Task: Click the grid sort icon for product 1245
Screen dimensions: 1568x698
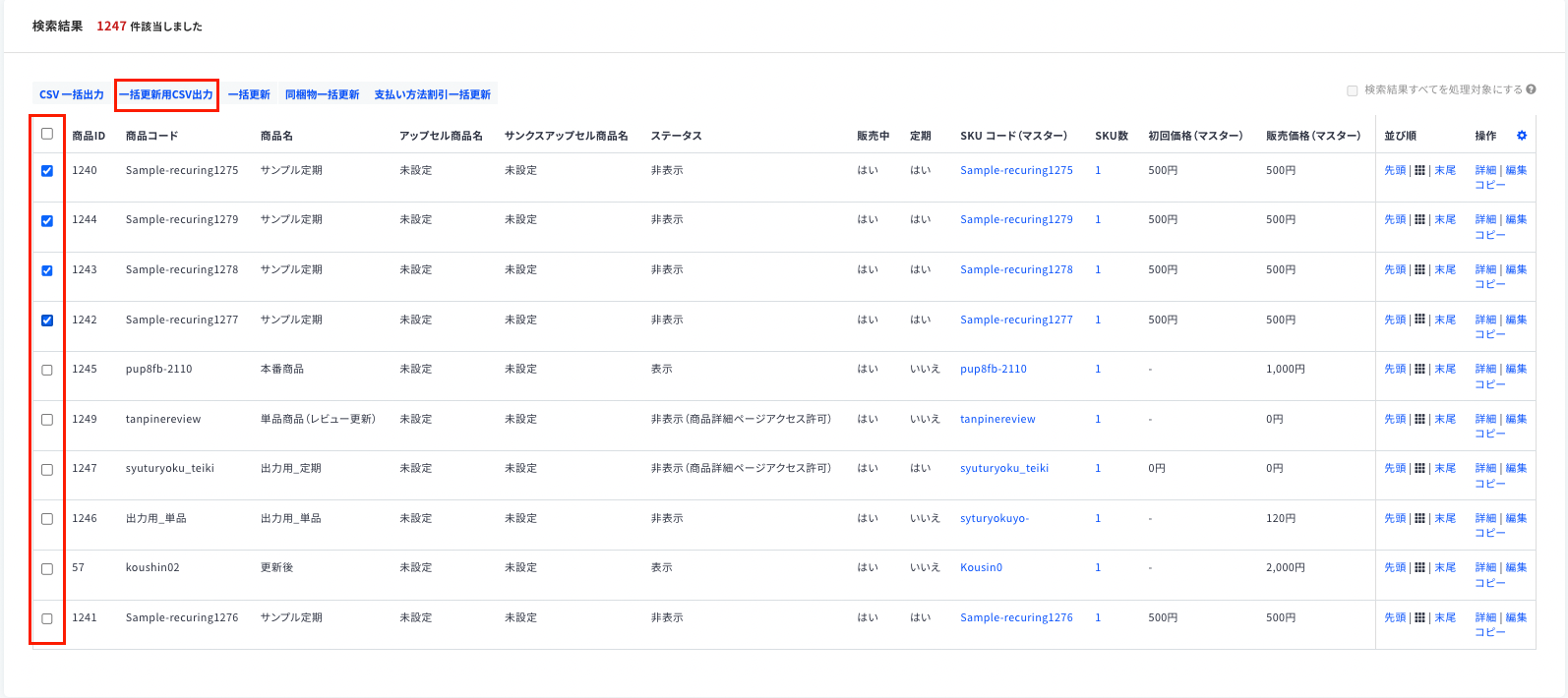Action: pyautogui.click(x=1419, y=370)
